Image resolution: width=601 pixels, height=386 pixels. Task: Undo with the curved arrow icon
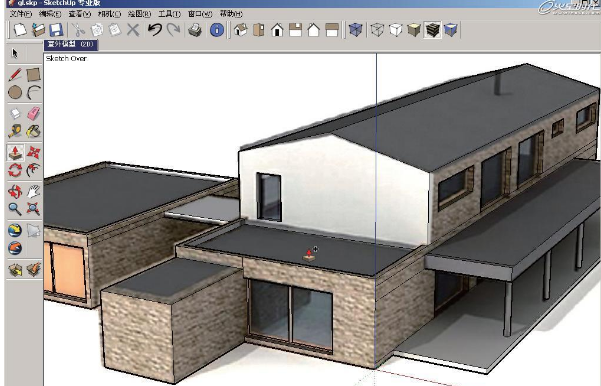point(154,30)
